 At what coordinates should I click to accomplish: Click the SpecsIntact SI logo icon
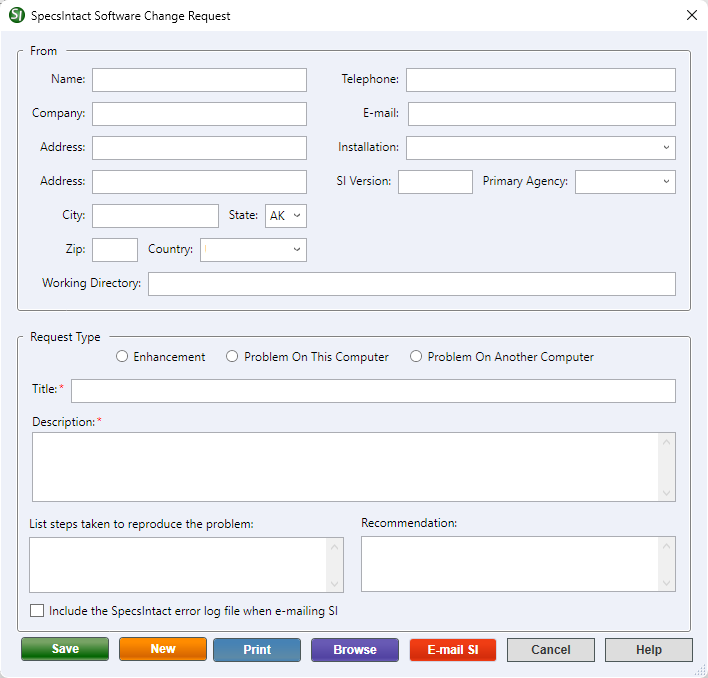click(17, 15)
